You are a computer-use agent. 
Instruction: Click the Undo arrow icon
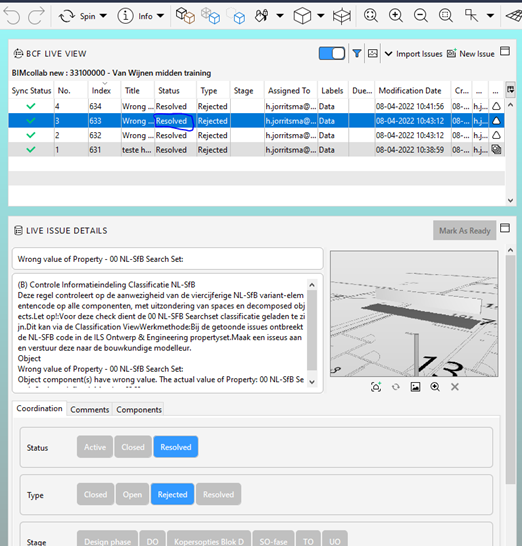12,16
